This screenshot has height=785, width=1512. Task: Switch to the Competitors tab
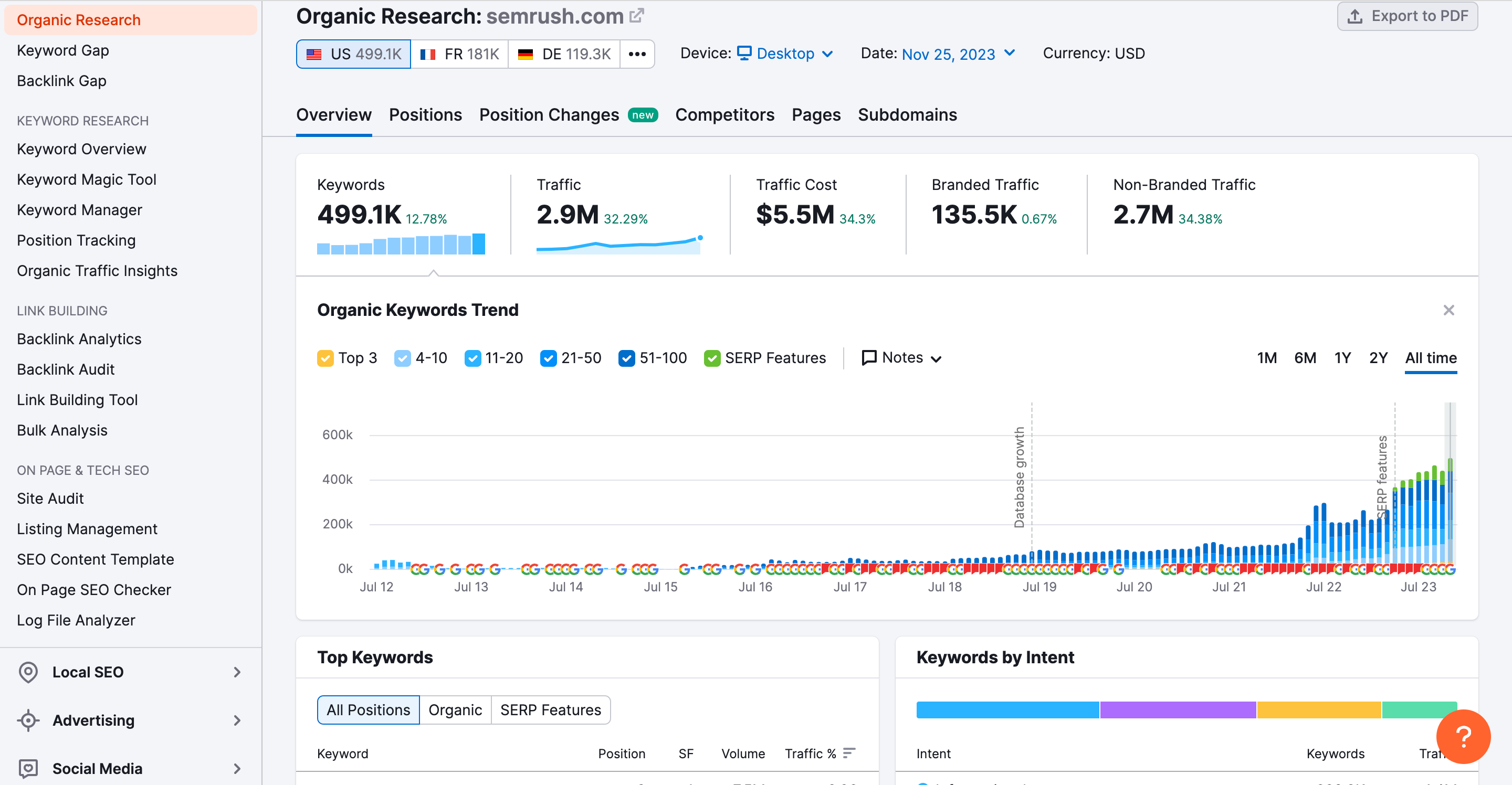724,115
